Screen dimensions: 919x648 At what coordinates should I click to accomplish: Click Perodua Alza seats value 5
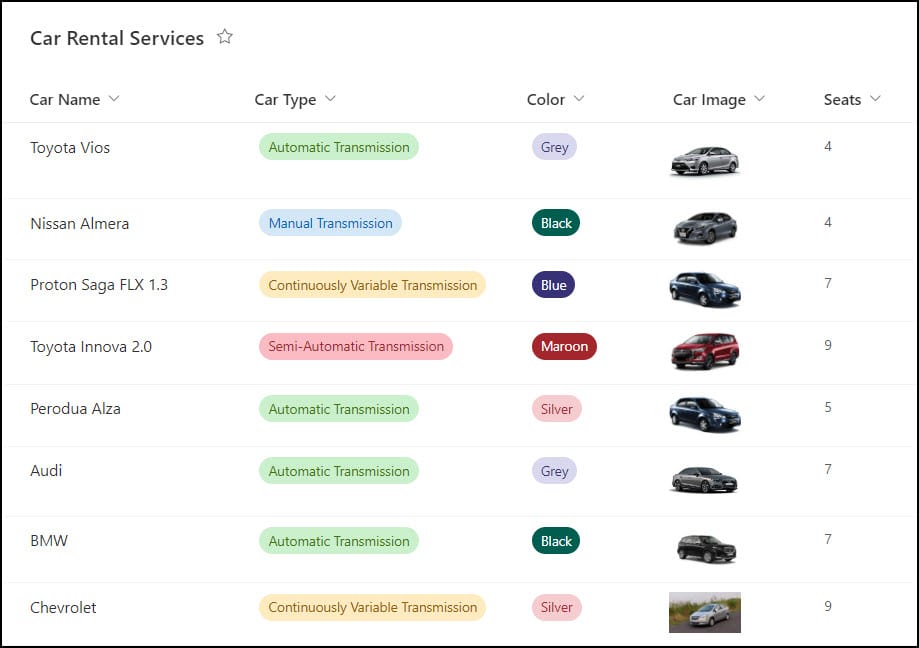tap(828, 407)
